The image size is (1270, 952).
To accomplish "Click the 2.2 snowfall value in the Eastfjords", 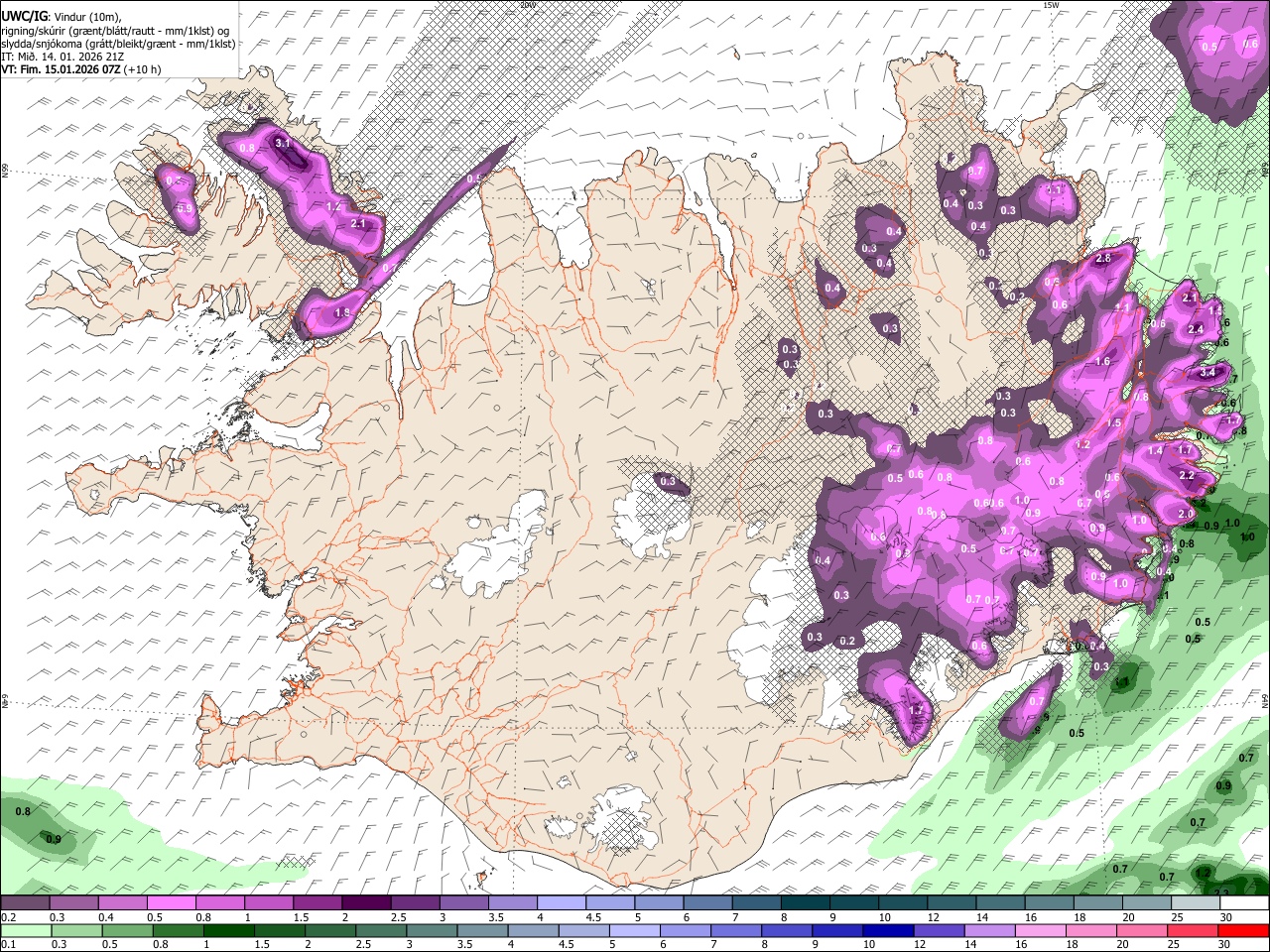I will [1187, 475].
